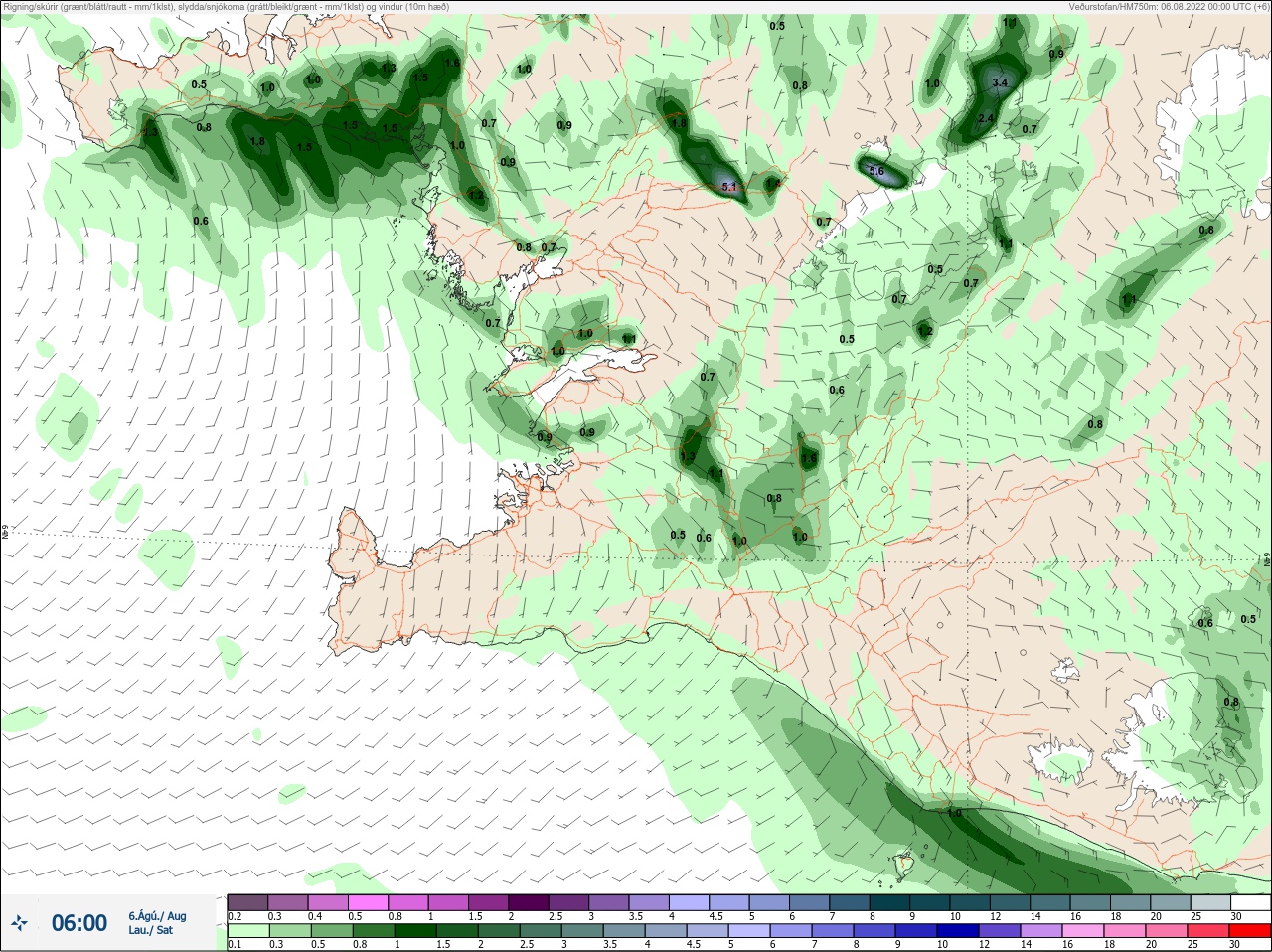Select the palest green 0.1 swatch in lower legend

[x=247, y=931]
